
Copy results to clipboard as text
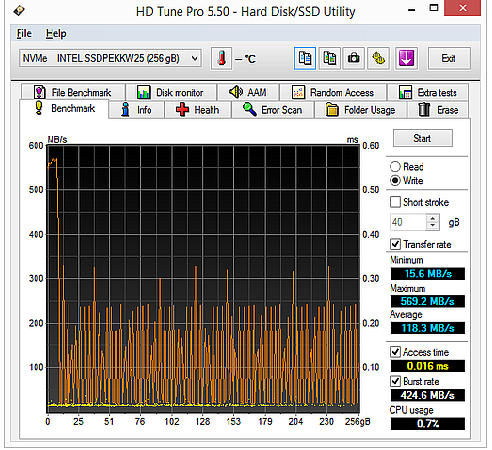(x=305, y=59)
